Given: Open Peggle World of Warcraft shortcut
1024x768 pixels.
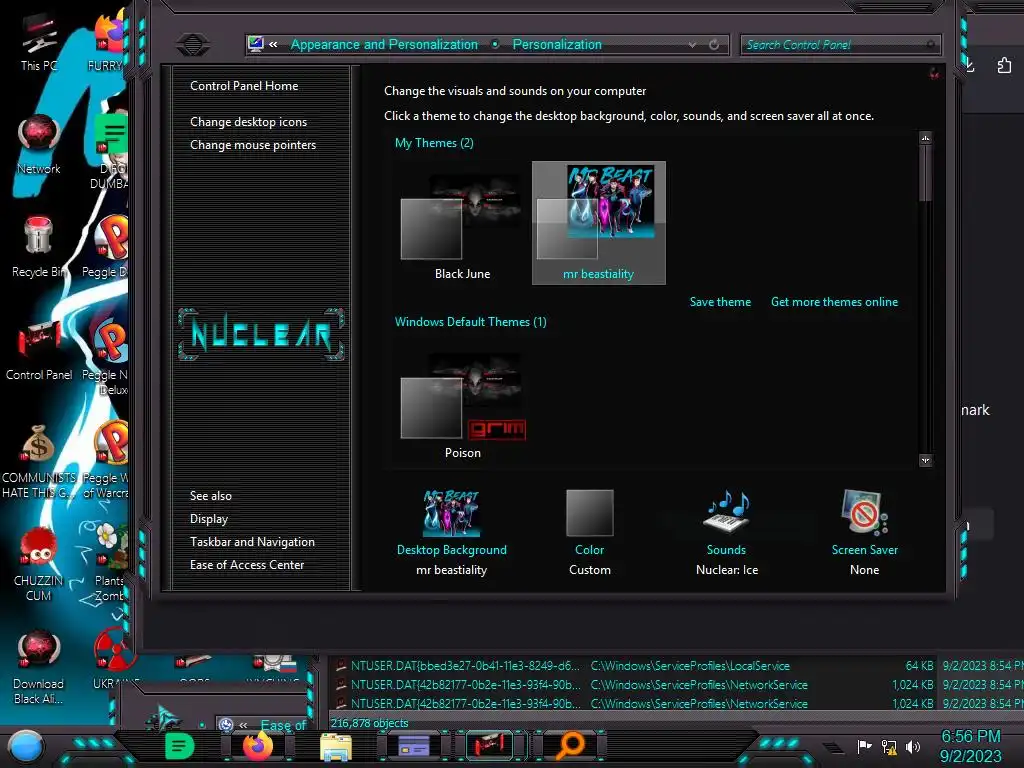Looking at the screenshot, I should (x=108, y=460).
